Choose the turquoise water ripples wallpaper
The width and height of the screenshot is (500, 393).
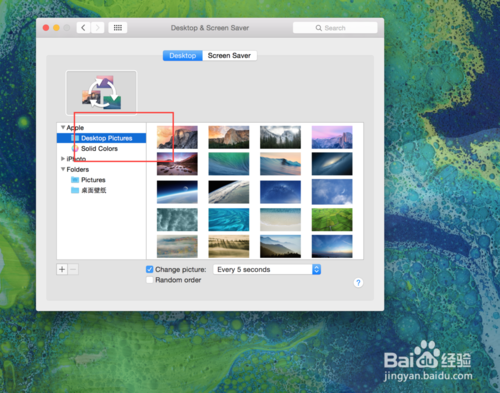click(229, 220)
